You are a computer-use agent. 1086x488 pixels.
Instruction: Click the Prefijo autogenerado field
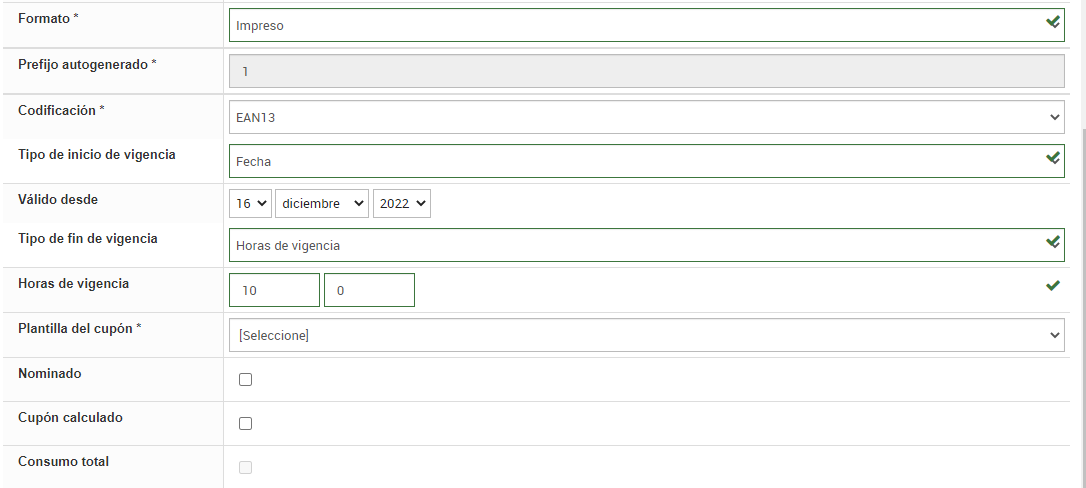tap(646, 72)
